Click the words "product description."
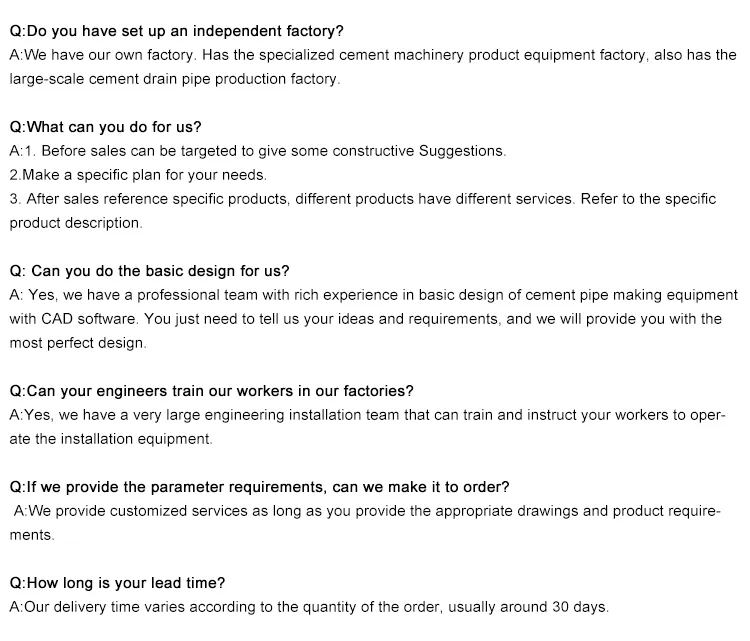The height and width of the screenshot is (641, 750). tap(76, 222)
